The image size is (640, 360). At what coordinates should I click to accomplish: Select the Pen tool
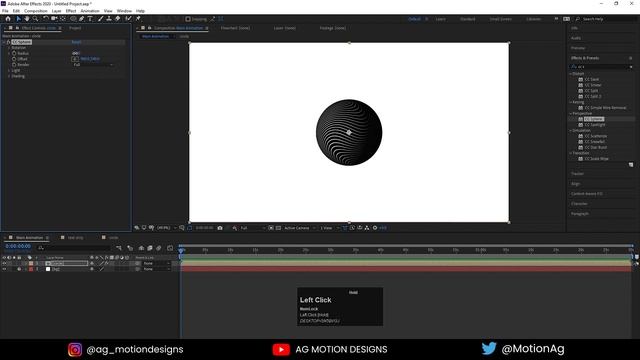click(x=82, y=19)
